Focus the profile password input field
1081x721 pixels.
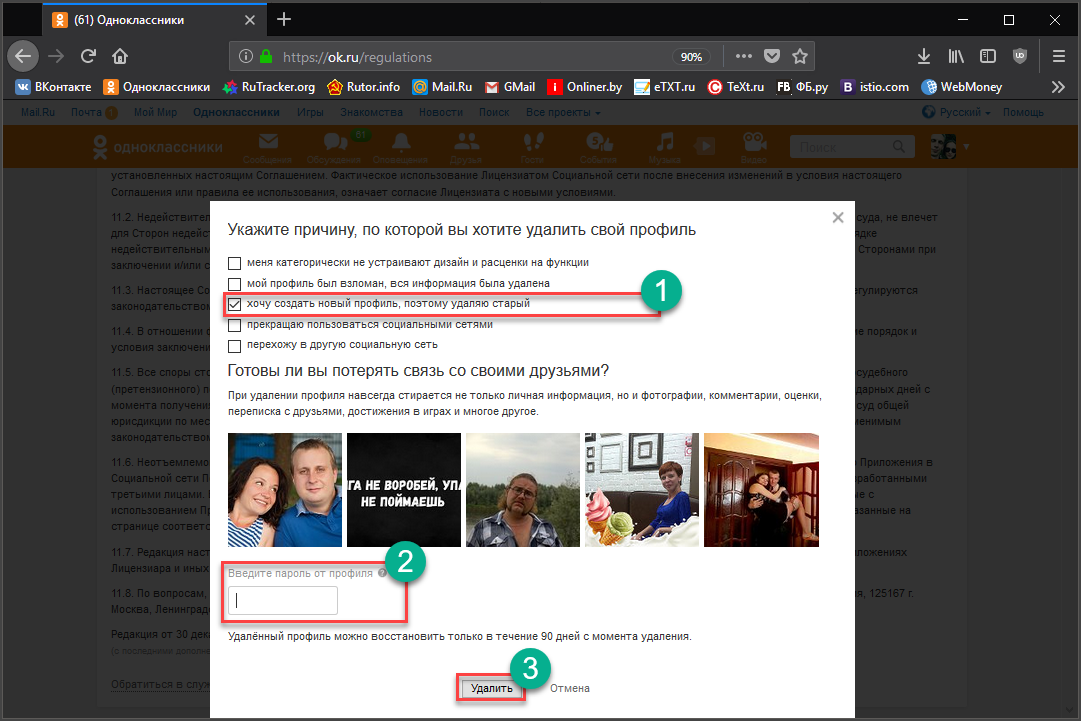[x=283, y=601]
